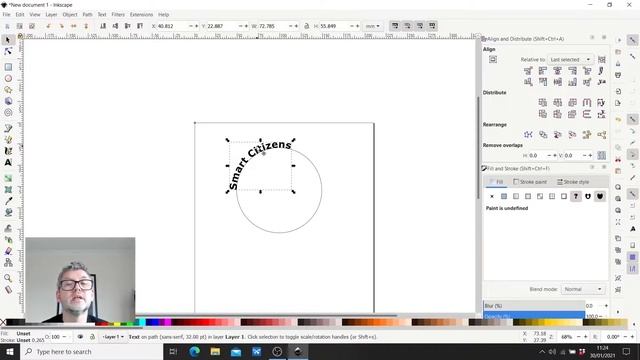Select the Calligraphy tool
The height and width of the screenshot is (360, 640).
(x=8, y=151)
